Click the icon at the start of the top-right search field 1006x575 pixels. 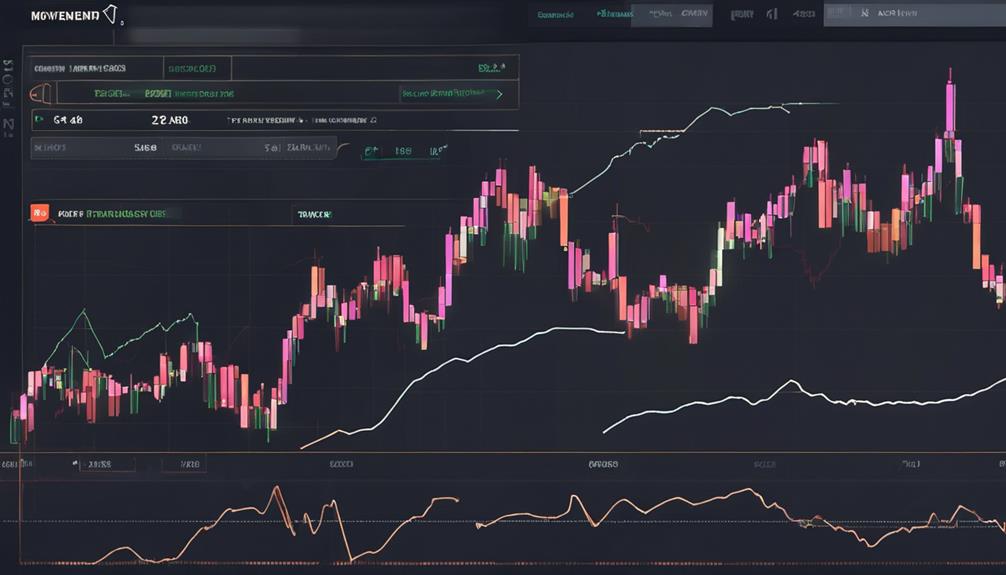click(x=864, y=13)
